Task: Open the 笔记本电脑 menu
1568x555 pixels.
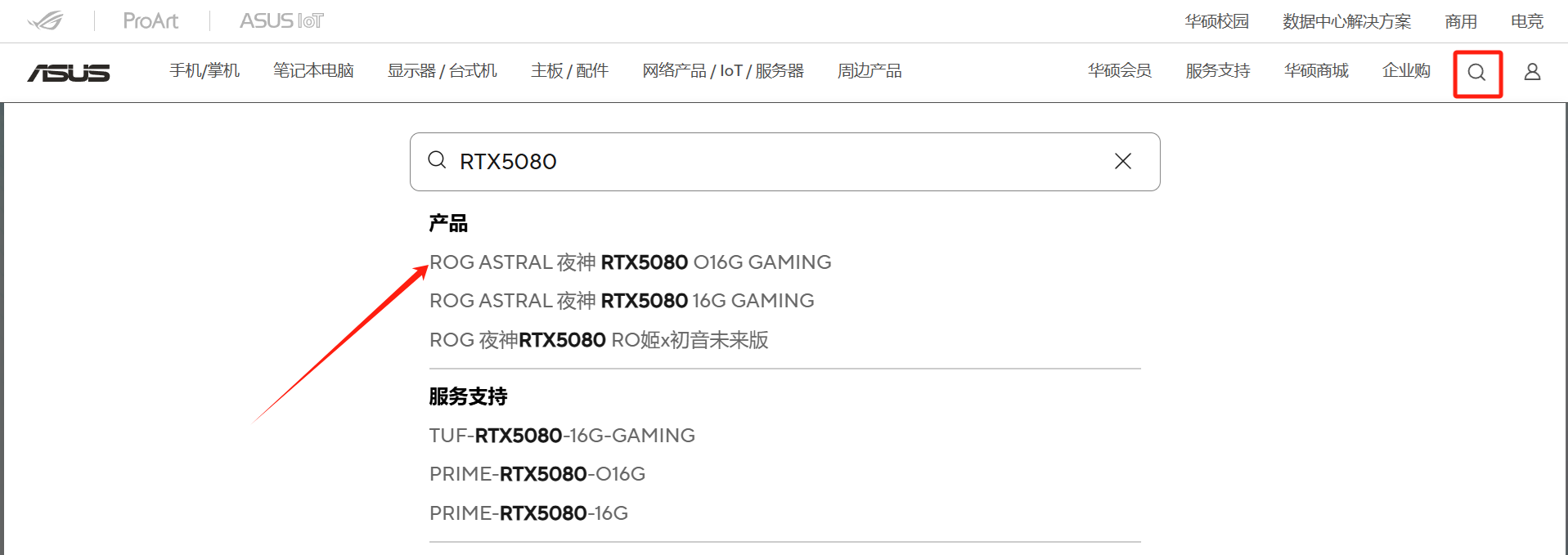Action: [313, 71]
